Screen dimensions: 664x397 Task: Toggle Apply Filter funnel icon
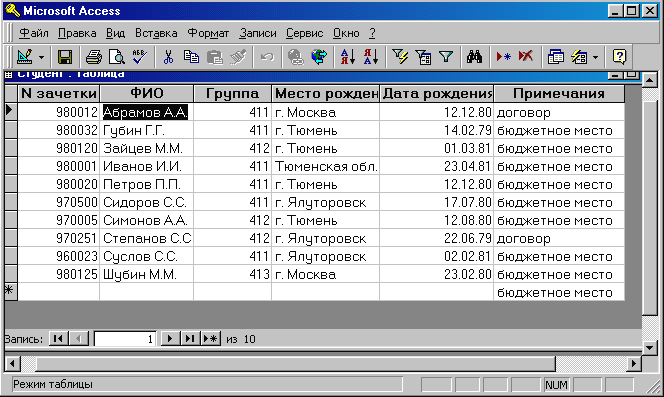click(x=446, y=57)
